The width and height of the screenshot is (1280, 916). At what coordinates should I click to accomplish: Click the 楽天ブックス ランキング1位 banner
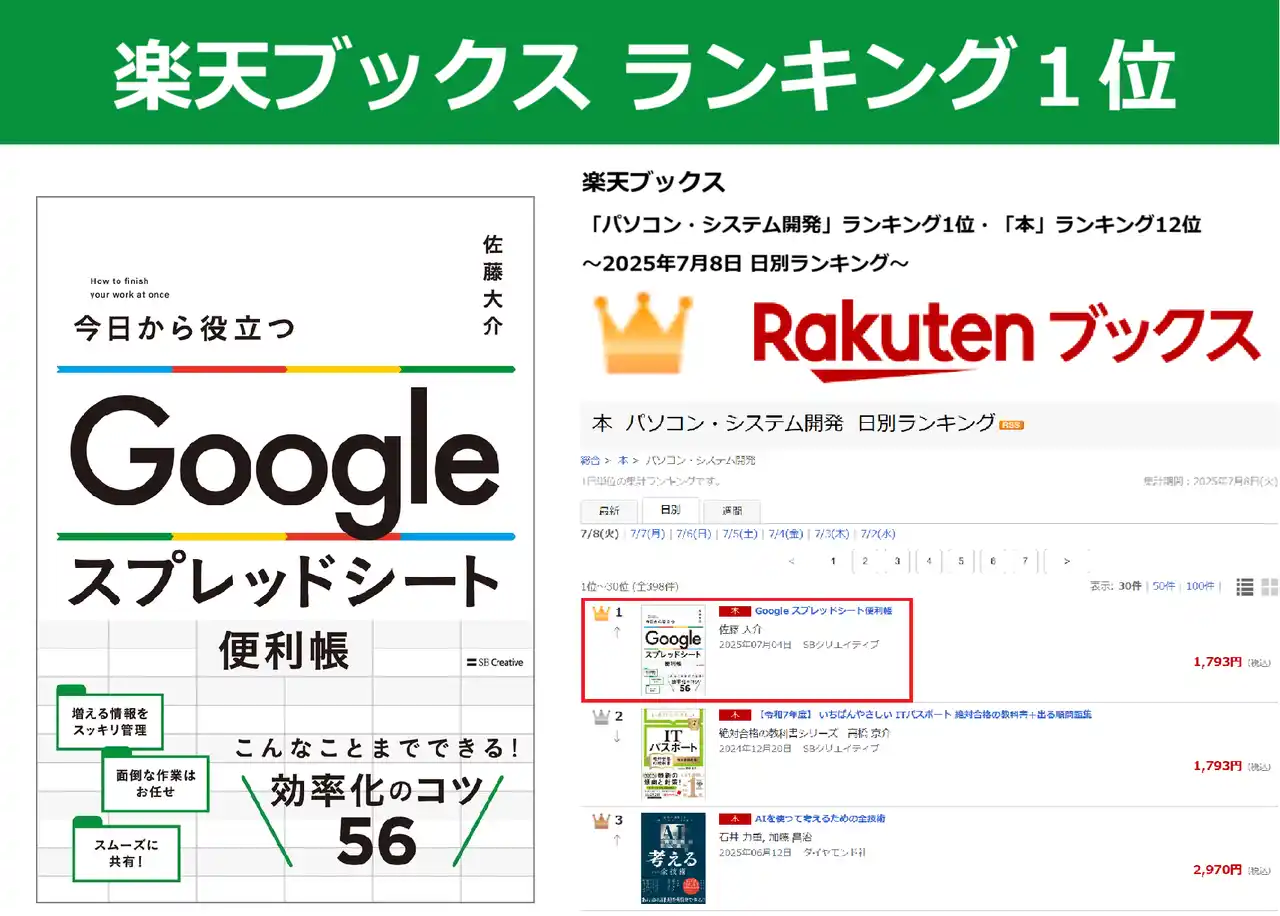(640, 73)
